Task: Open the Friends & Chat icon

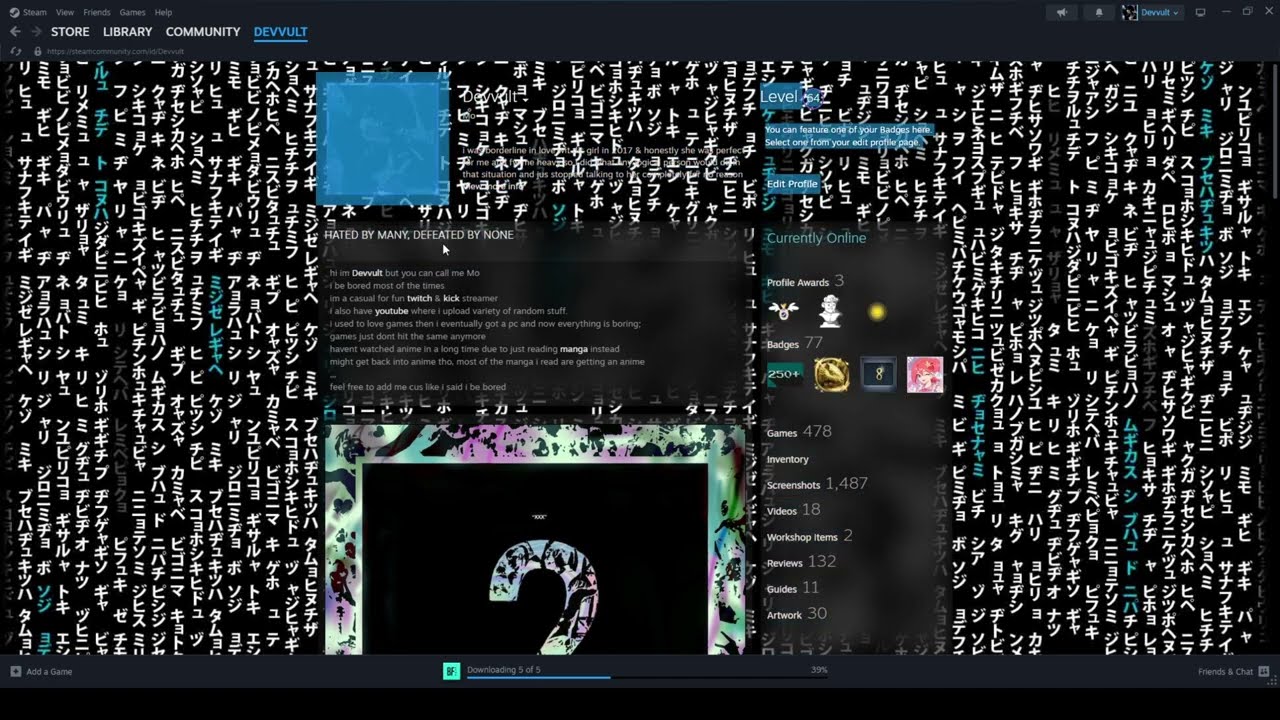Action: pyautogui.click(x=1263, y=671)
